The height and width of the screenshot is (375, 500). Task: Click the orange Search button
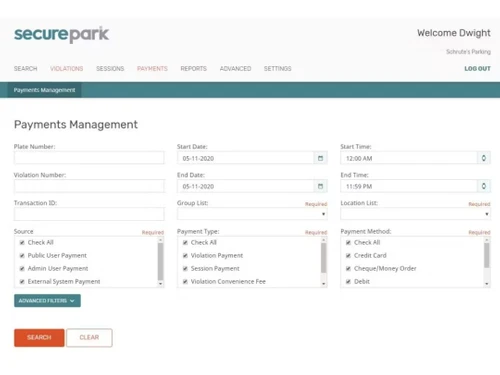pyautogui.click(x=39, y=338)
